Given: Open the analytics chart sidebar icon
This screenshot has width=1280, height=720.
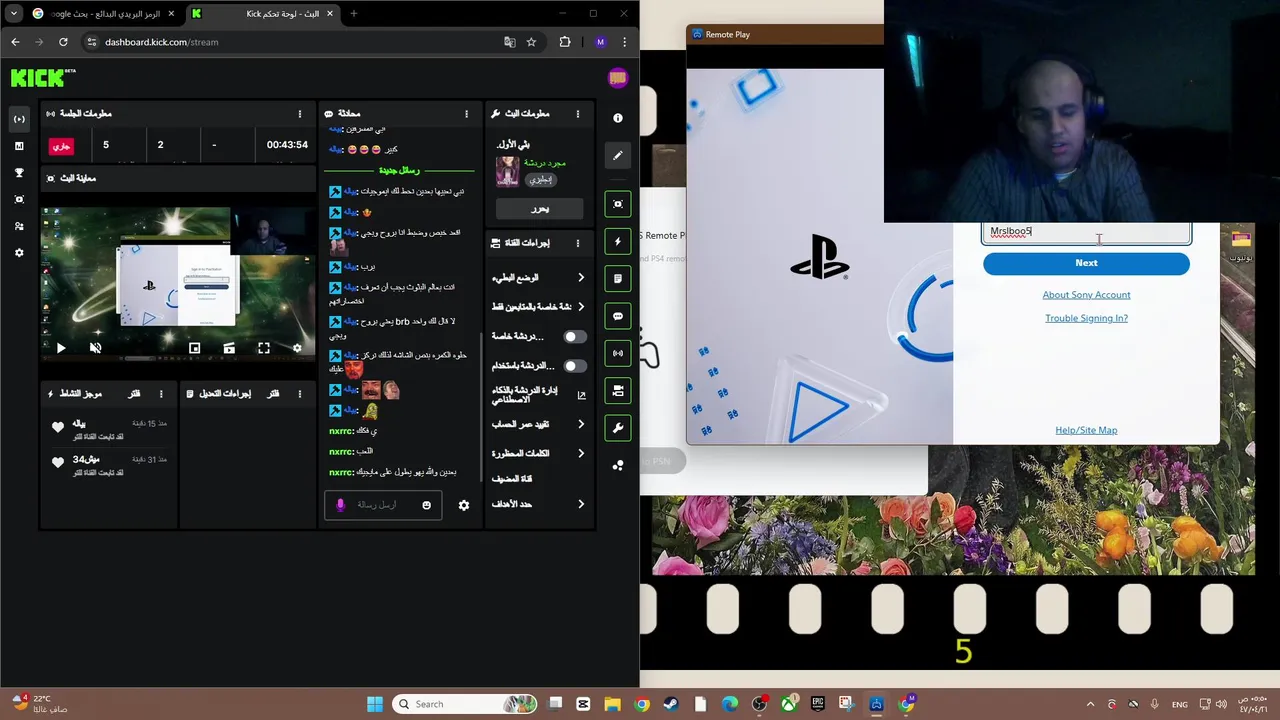Looking at the screenshot, I should coord(19,146).
